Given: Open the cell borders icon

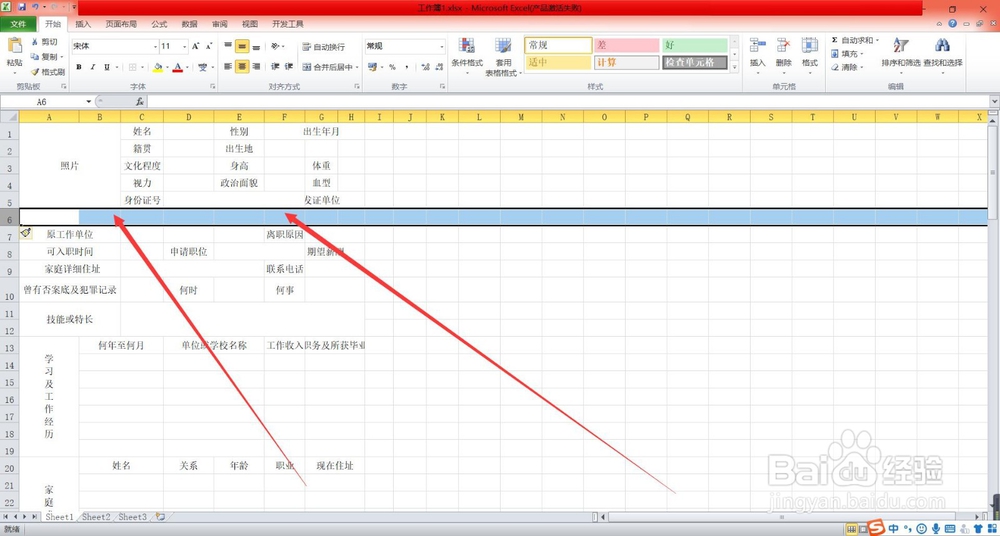Looking at the screenshot, I should pyautogui.click(x=133, y=67).
